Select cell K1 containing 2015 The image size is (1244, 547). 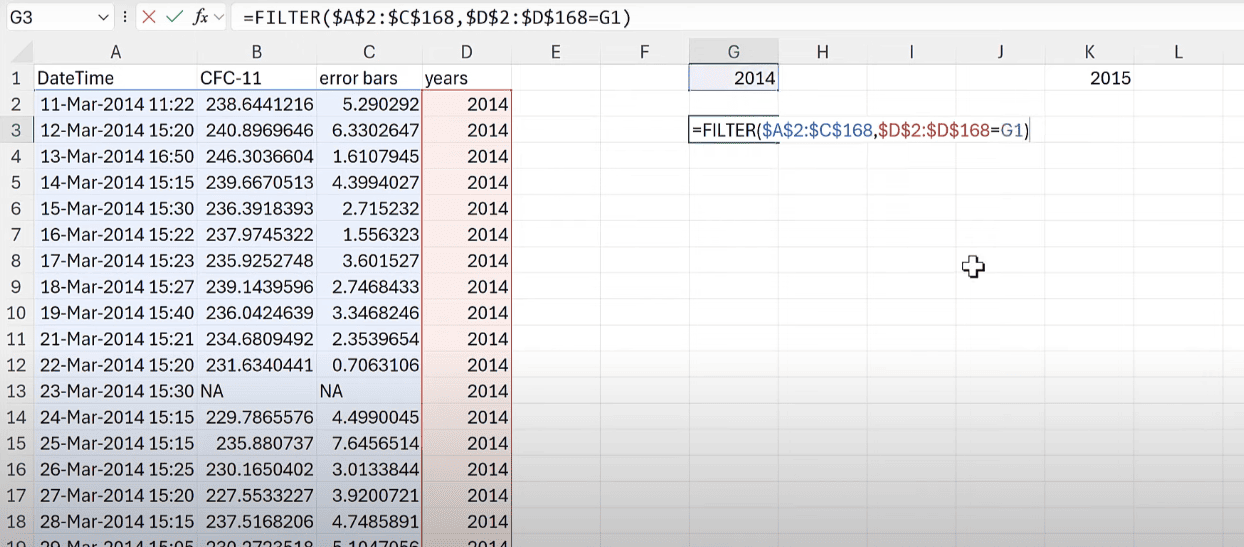(x=1089, y=78)
